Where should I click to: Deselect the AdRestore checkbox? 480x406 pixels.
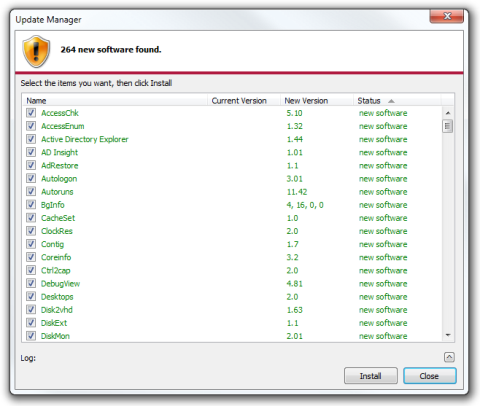(x=31, y=165)
